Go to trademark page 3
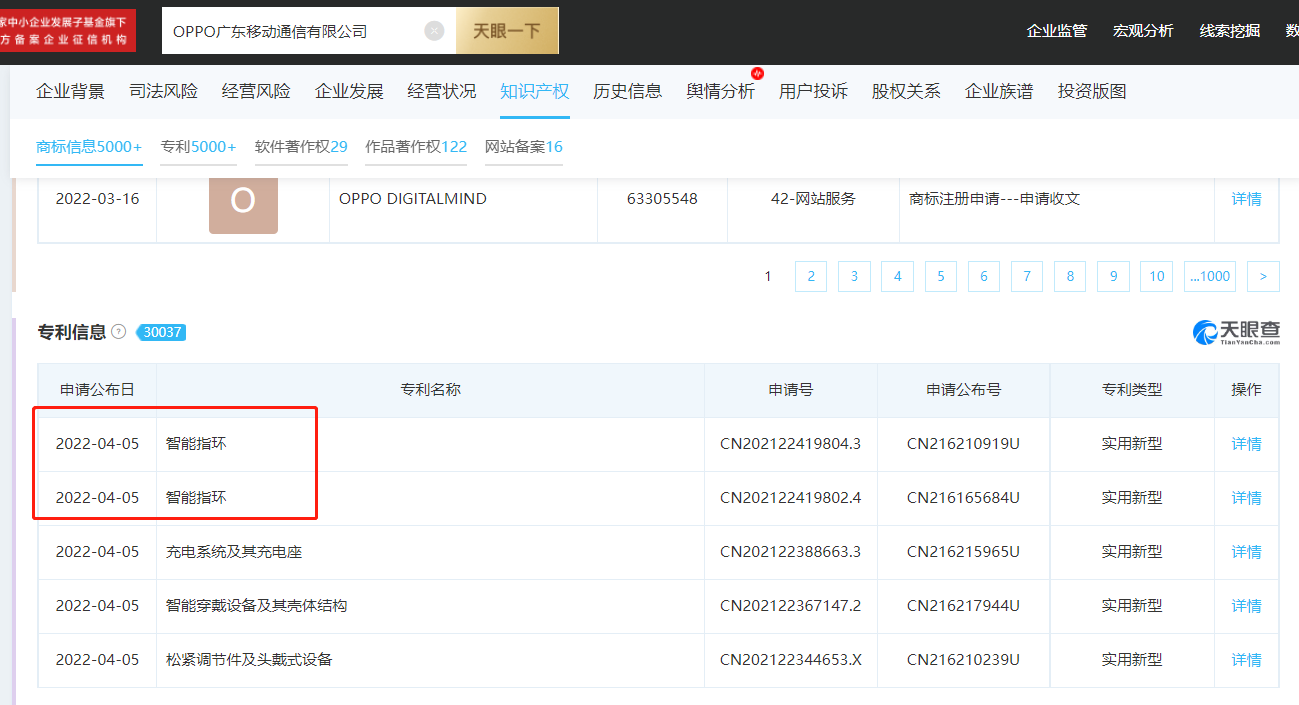The width and height of the screenshot is (1299, 705). point(854,276)
